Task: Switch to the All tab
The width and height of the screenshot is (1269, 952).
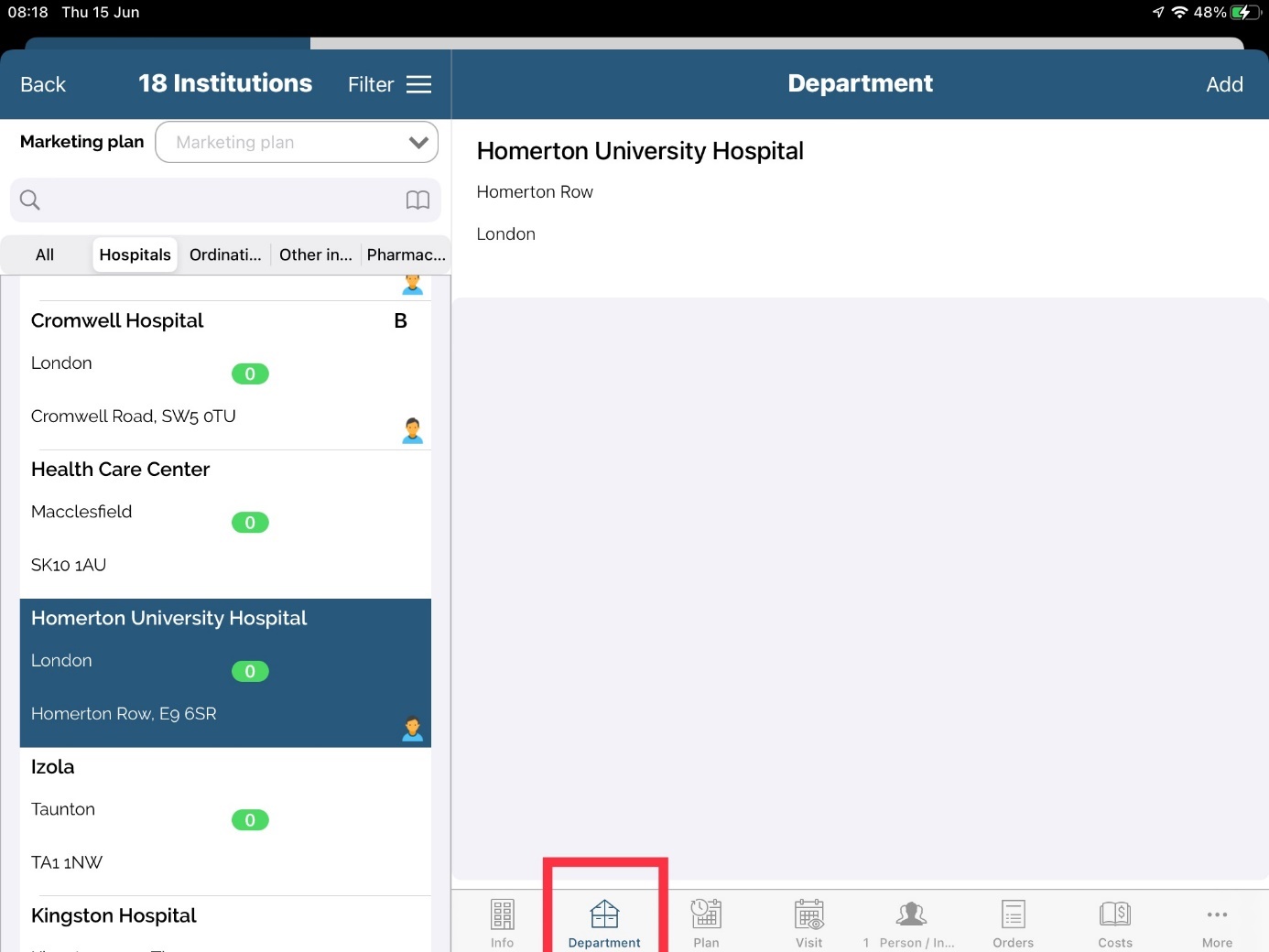Action: 45,255
